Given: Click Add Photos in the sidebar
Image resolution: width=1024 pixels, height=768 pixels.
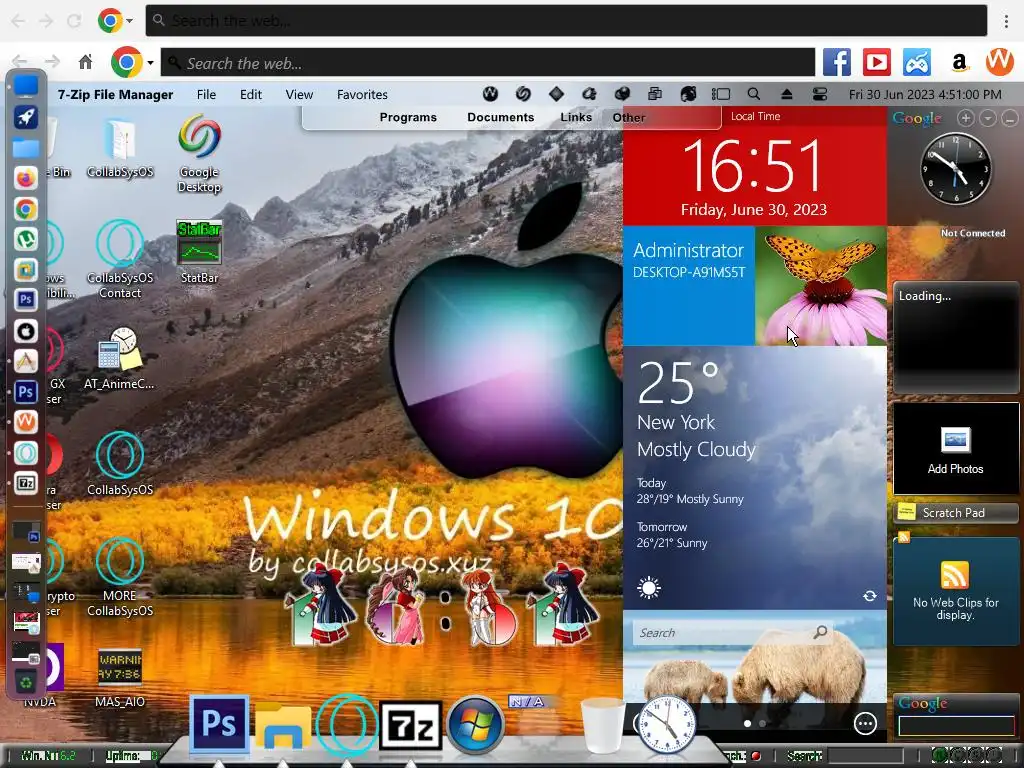Looking at the screenshot, I should click(x=955, y=449).
